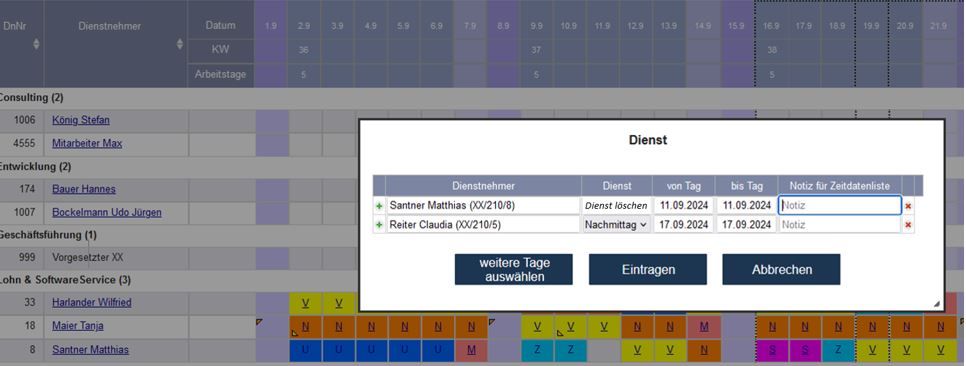
Task: Click the date header 16.9
Action: 772,26
